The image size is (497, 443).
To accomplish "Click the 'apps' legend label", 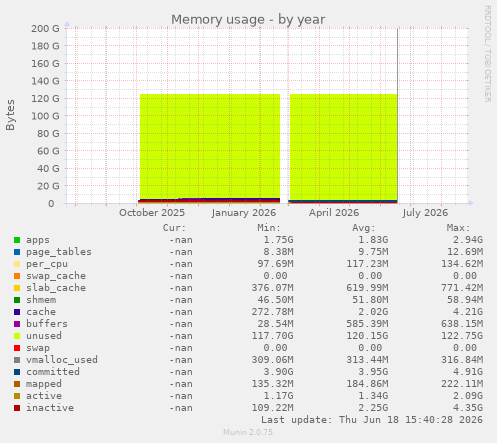I will (x=38, y=240).
